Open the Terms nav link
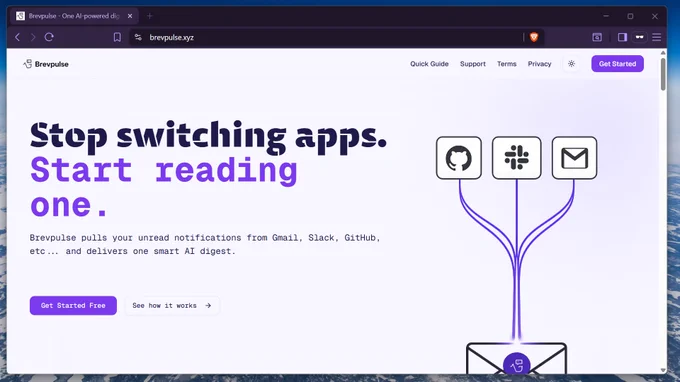Screen dimensions: 680x382 (x=507, y=64)
